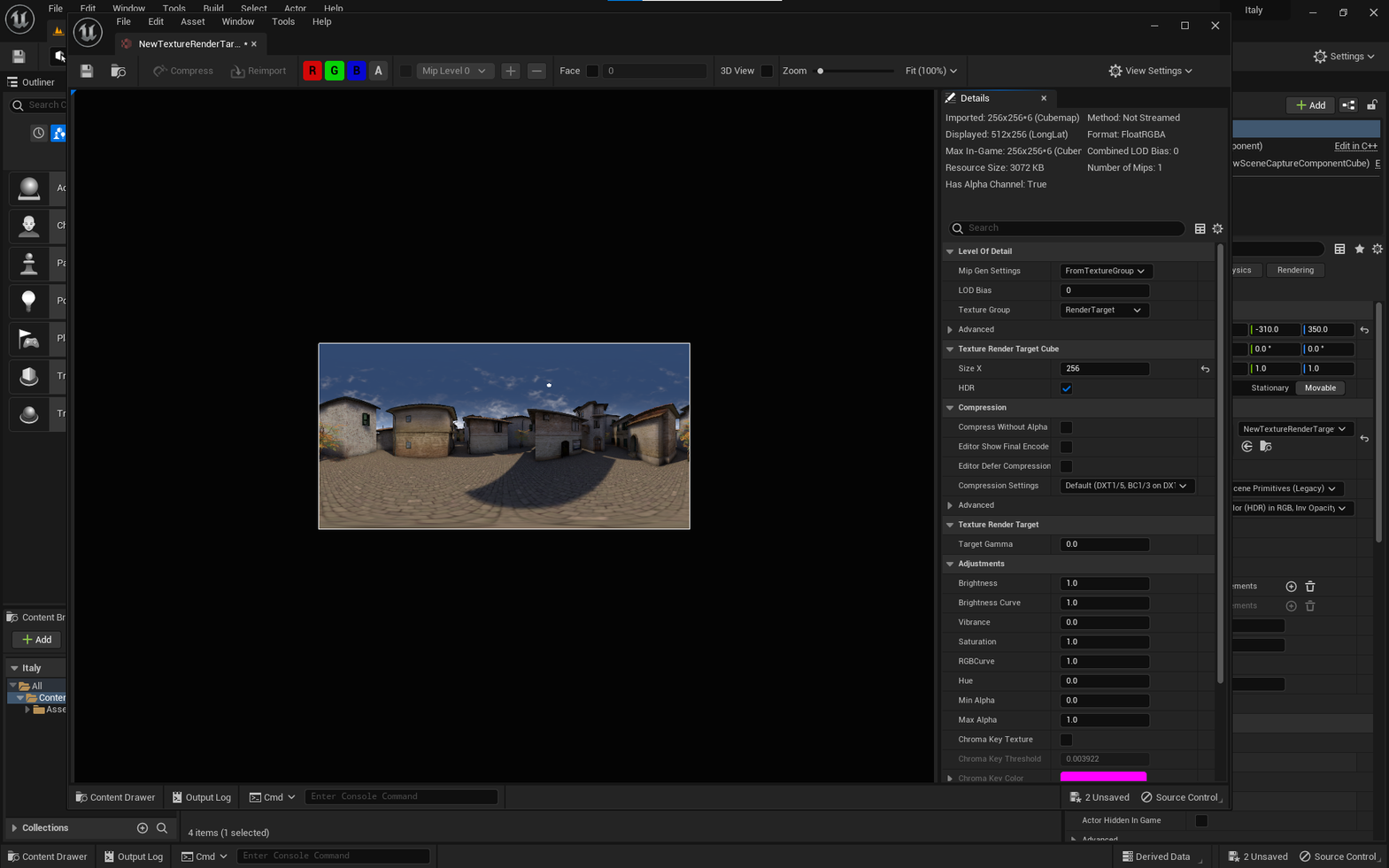Viewport: 1389px width, 868px height.
Task: Collapse the Adjustments section
Action: point(950,564)
